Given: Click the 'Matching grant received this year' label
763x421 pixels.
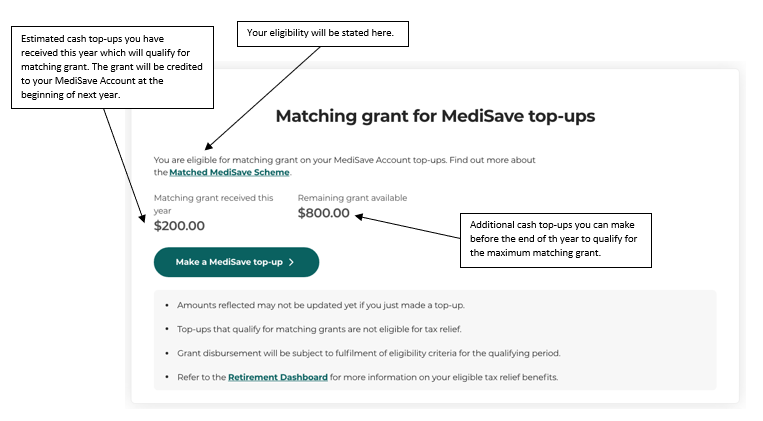Looking at the screenshot, I should point(214,204).
